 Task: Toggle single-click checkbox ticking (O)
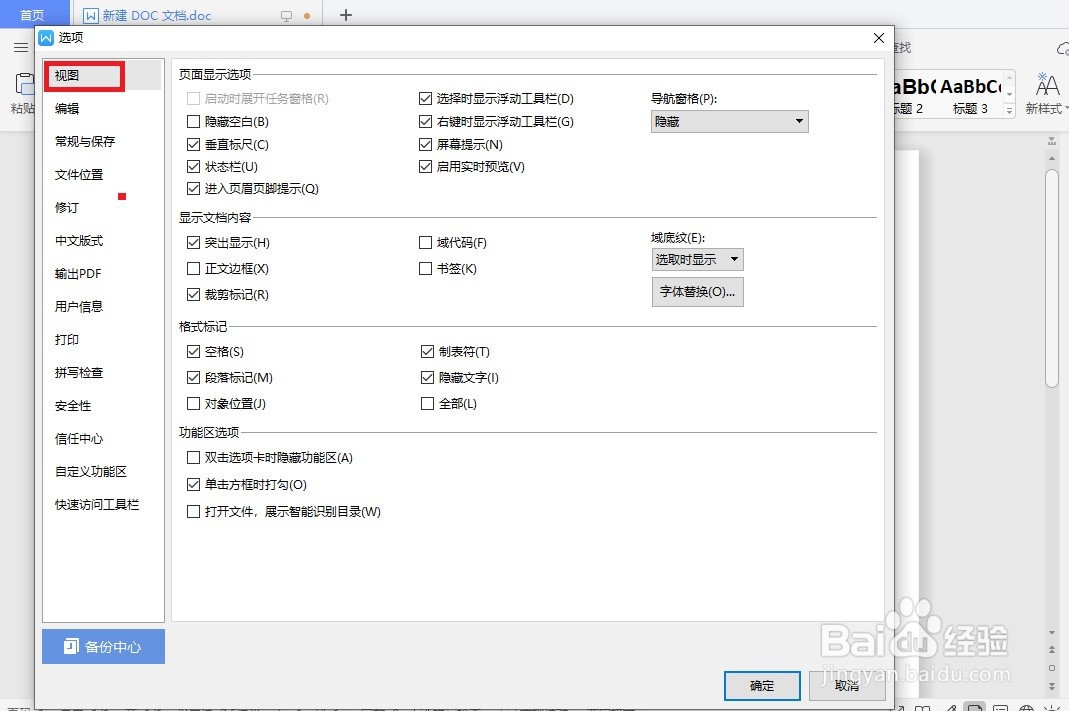pyautogui.click(x=194, y=484)
